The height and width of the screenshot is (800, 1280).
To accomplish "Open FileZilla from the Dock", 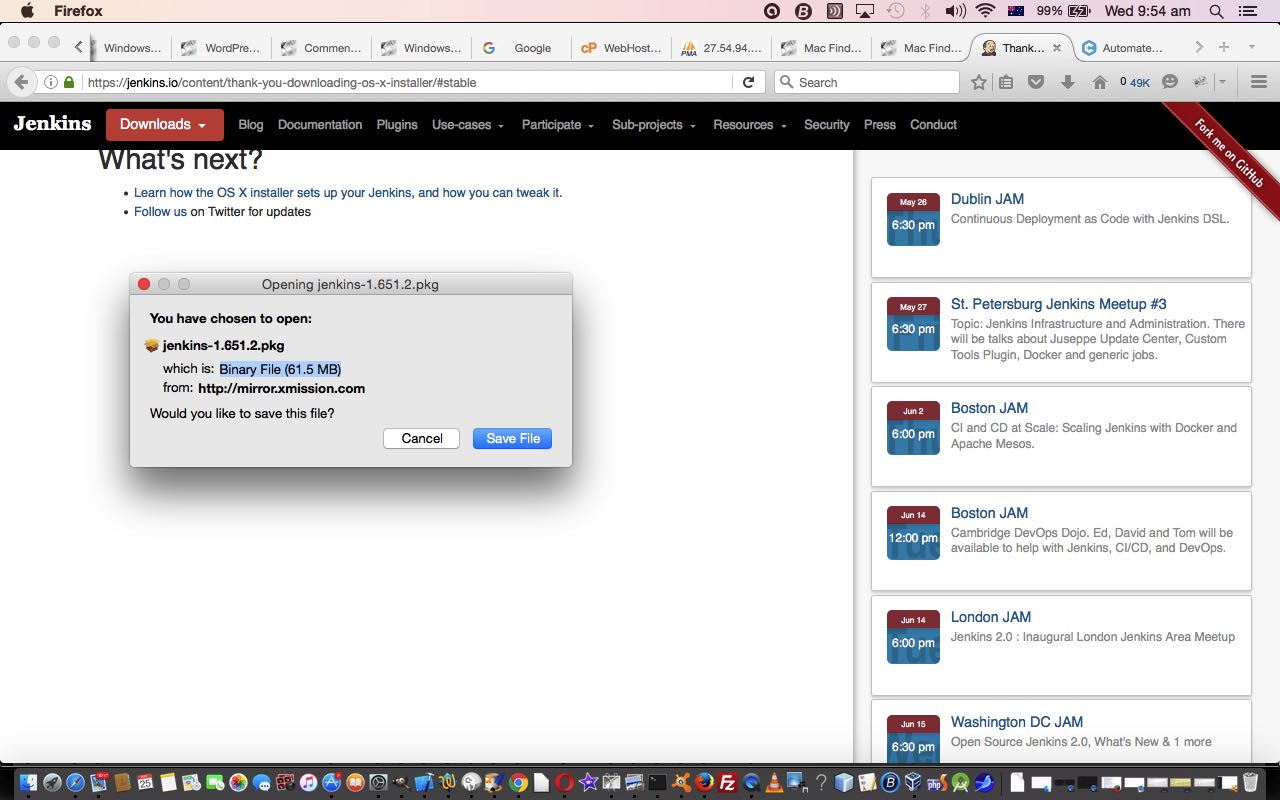I will point(728,783).
